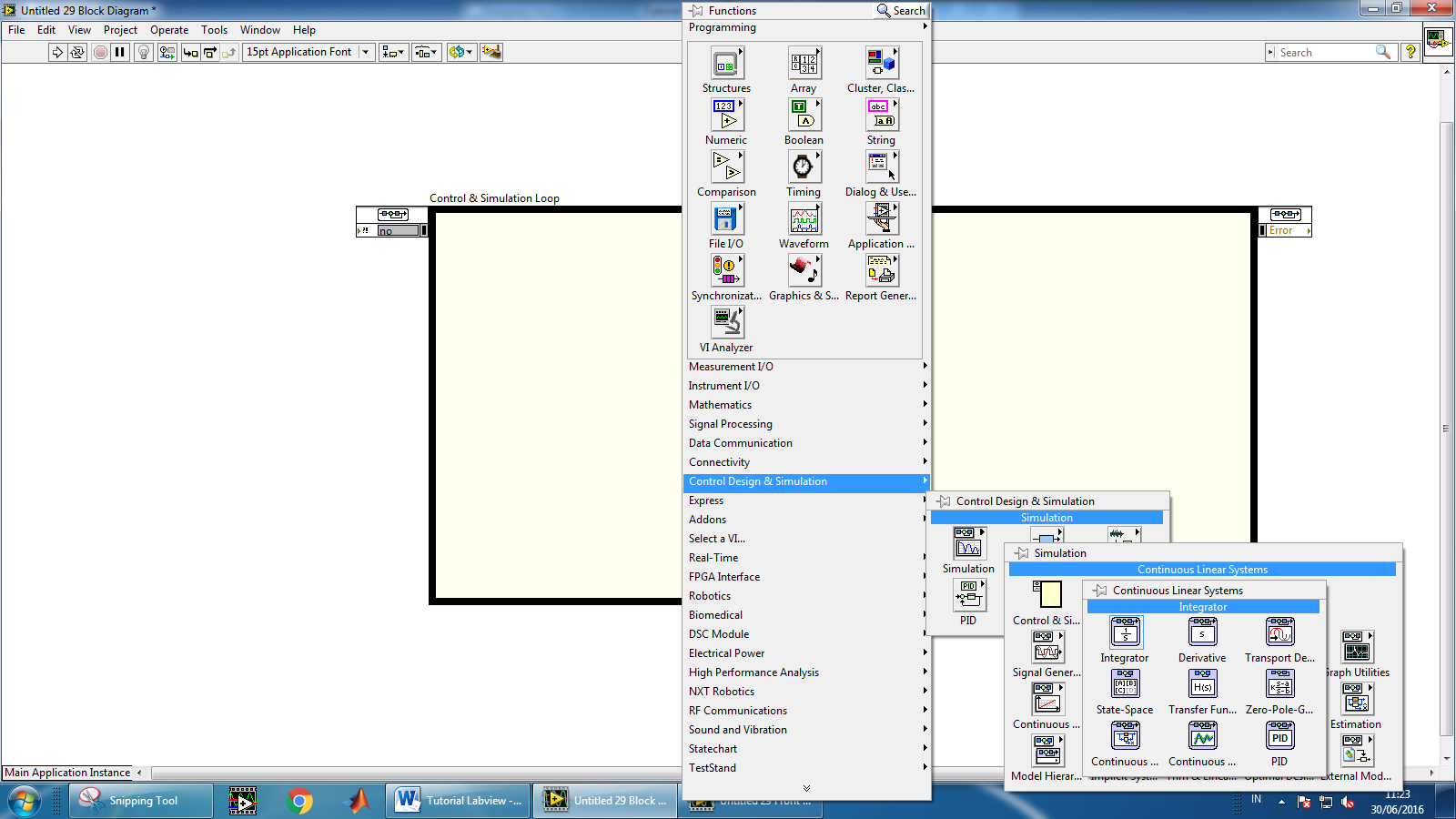Screen dimensions: 1456x819
Task: Toggle Highlight Execution light bulb
Action: point(144,52)
